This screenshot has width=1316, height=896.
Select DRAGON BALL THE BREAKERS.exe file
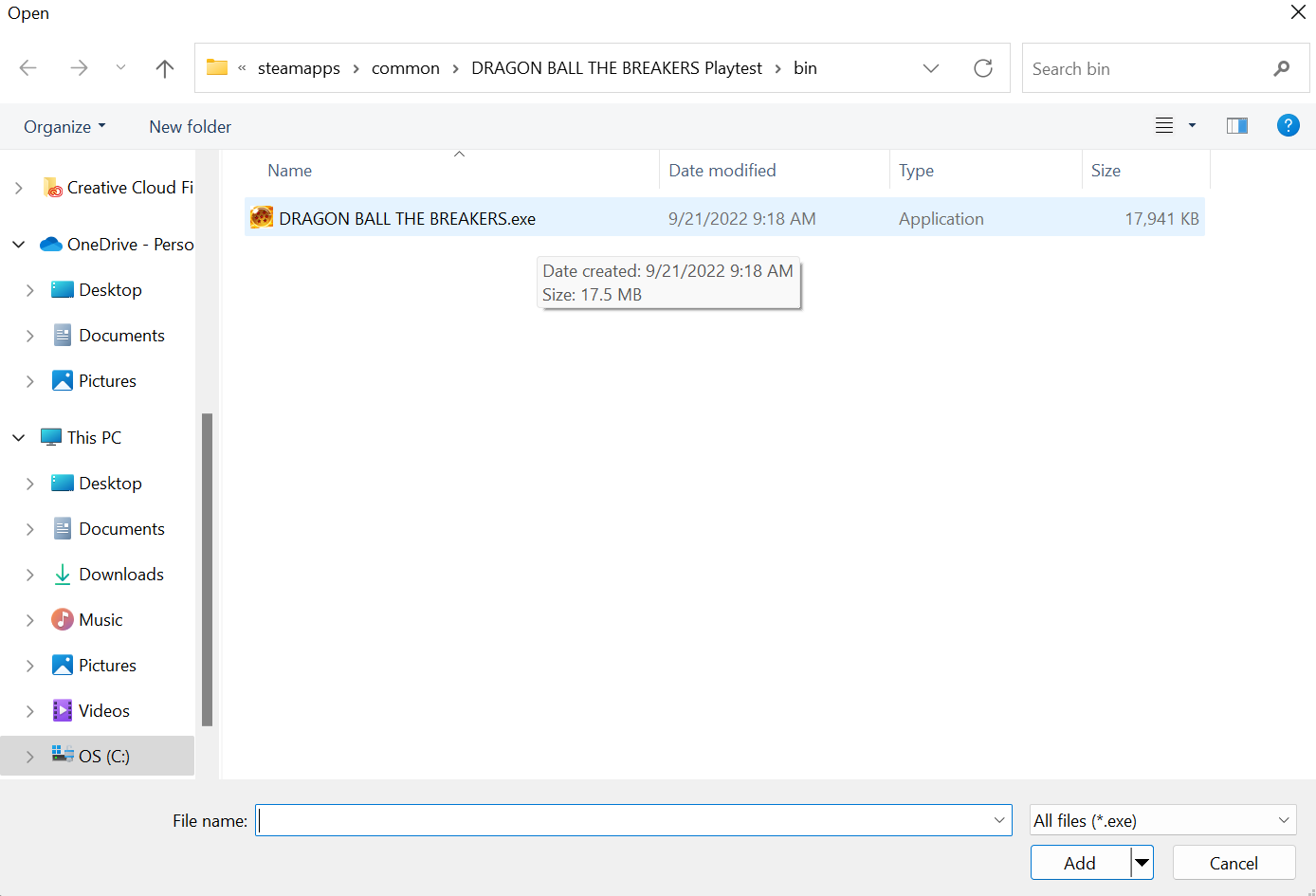pos(407,219)
